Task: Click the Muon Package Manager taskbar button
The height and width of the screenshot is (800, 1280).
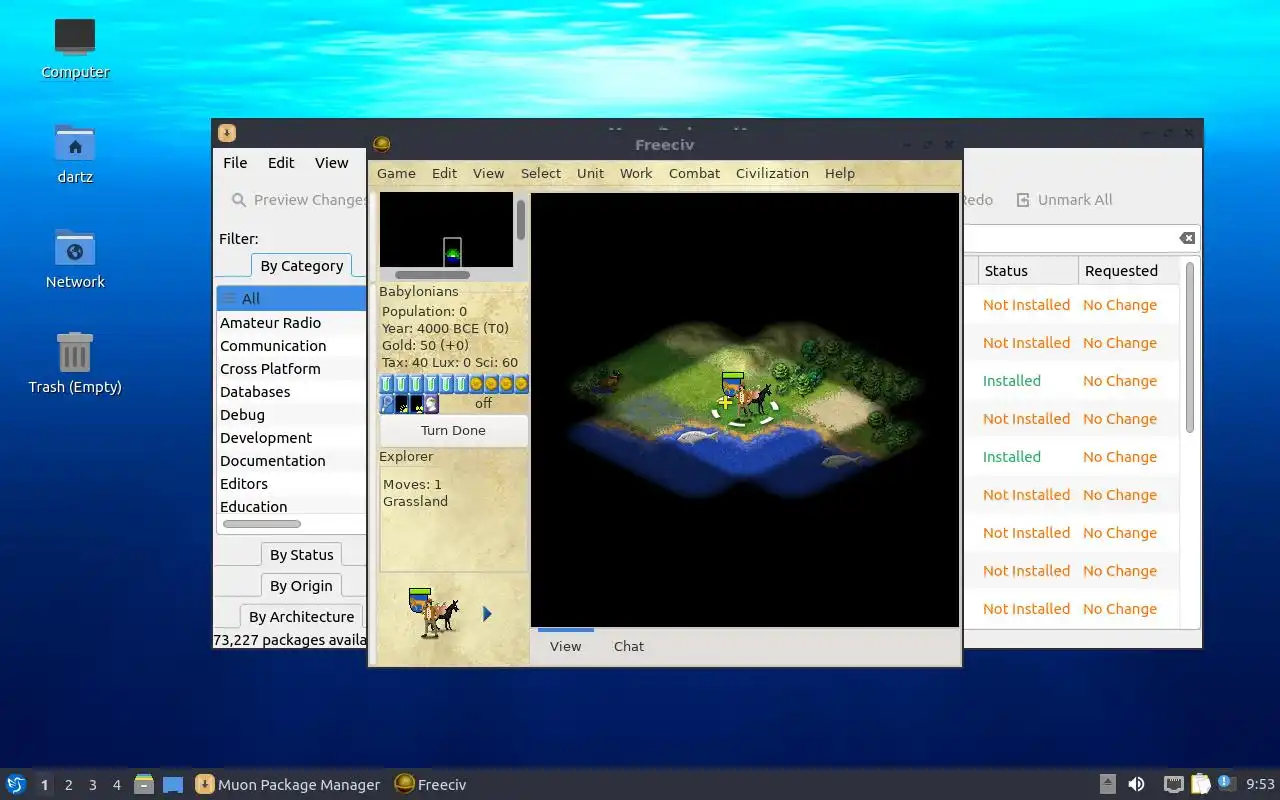Action: (x=288, y=785)
